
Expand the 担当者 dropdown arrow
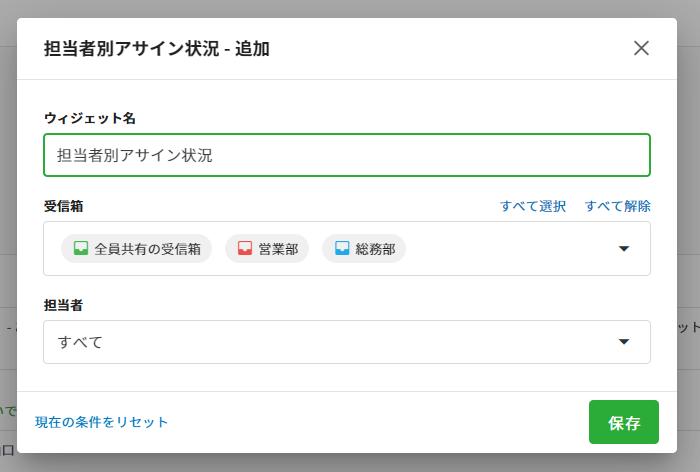click(x=624, y=342)
